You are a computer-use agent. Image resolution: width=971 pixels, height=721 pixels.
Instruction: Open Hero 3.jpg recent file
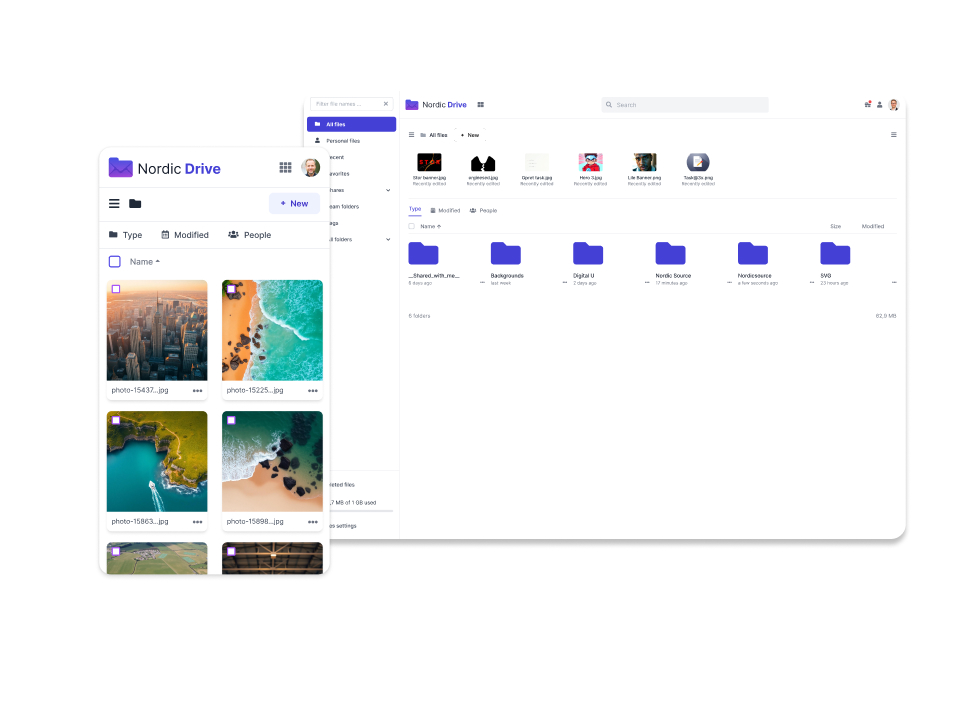point(590,169)
